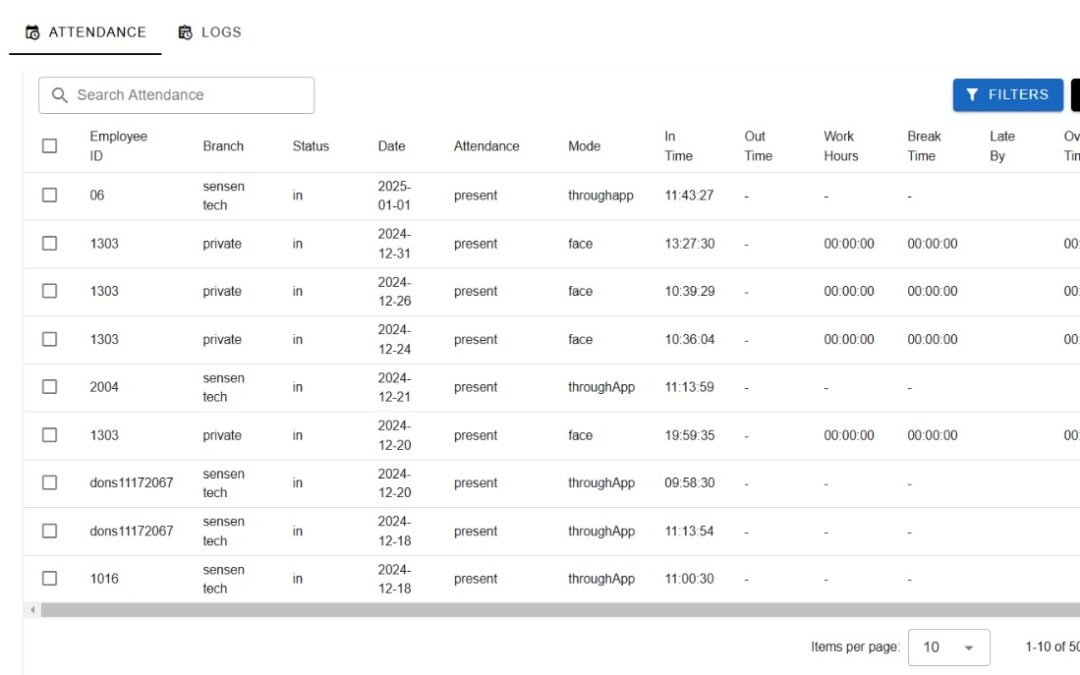Click the clipboard icon beside the Logs label
The height and width of the screenshot is (675, 1080).
point(185,31)
